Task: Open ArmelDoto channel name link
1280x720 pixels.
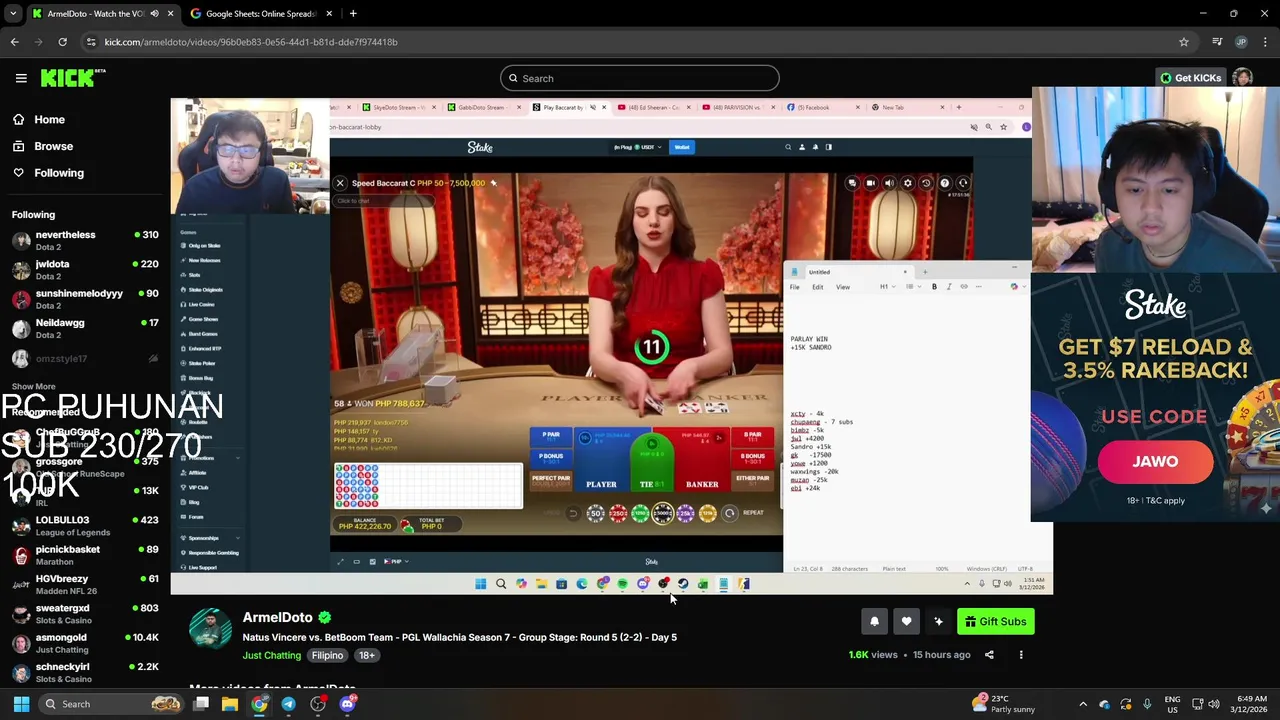Action: (277, 618)
